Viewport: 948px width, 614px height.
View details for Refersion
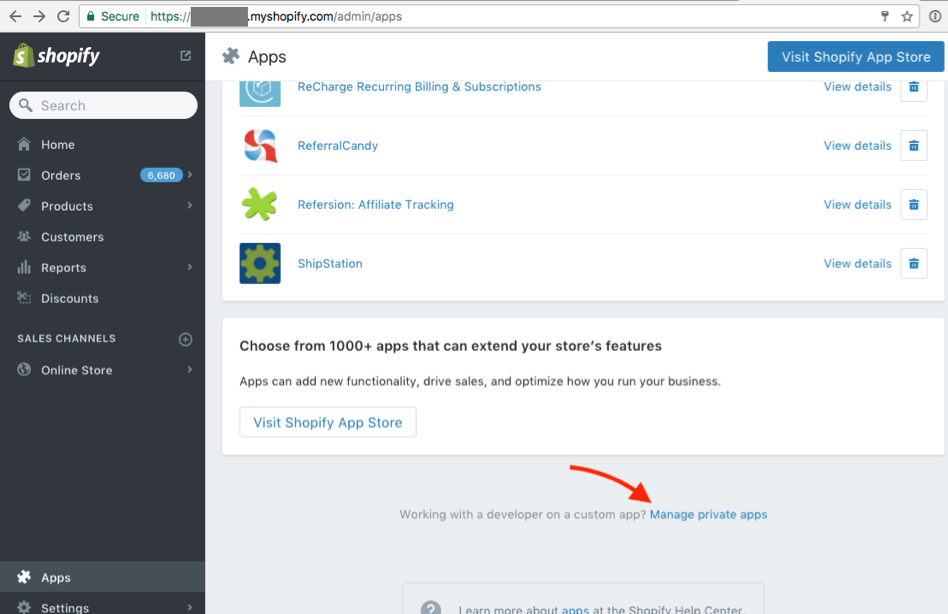click(857, 204)
